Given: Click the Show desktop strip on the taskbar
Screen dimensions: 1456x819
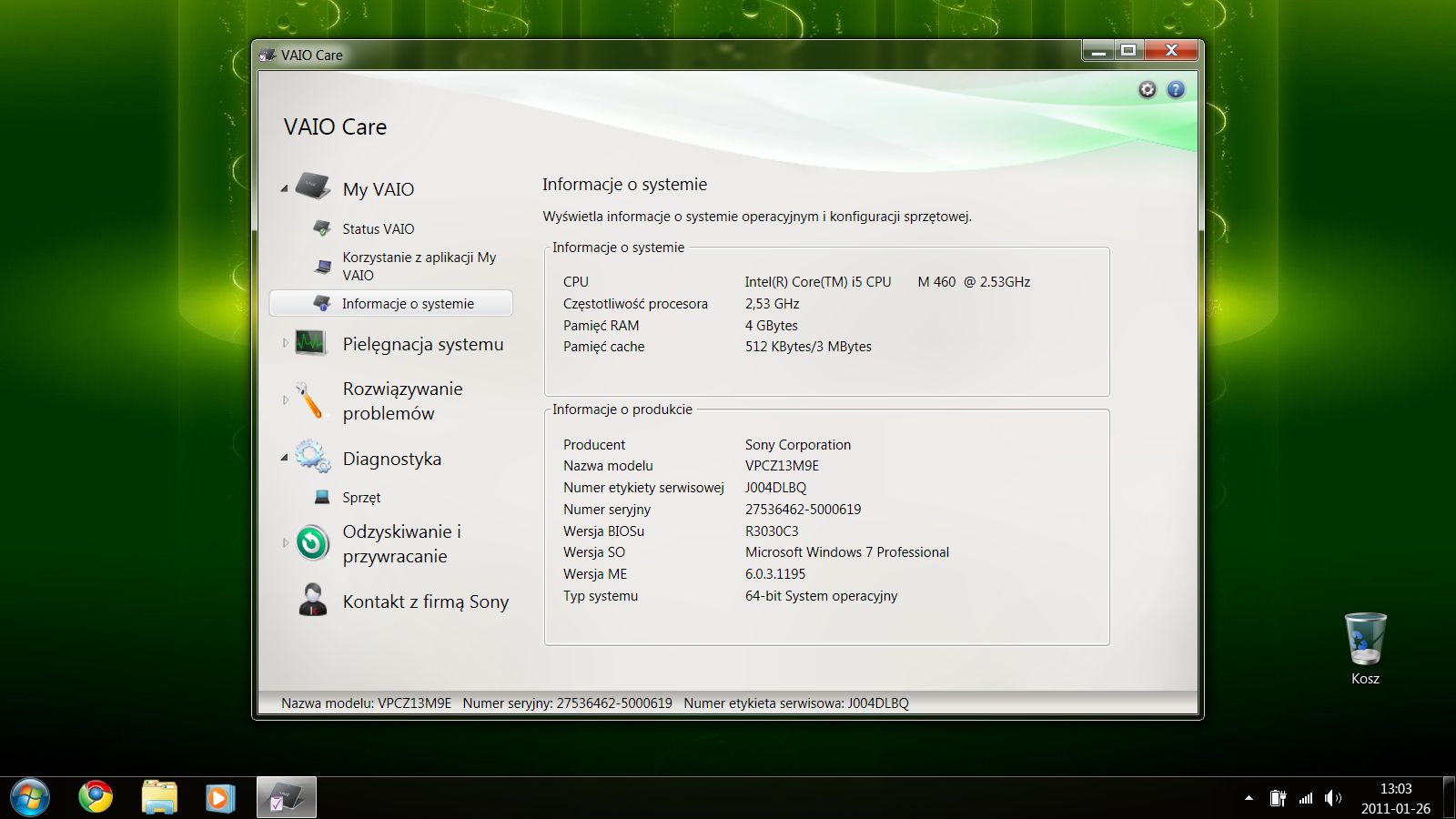Looking at the screenshot, I should pyautogui.click(x=1449, y=797).
